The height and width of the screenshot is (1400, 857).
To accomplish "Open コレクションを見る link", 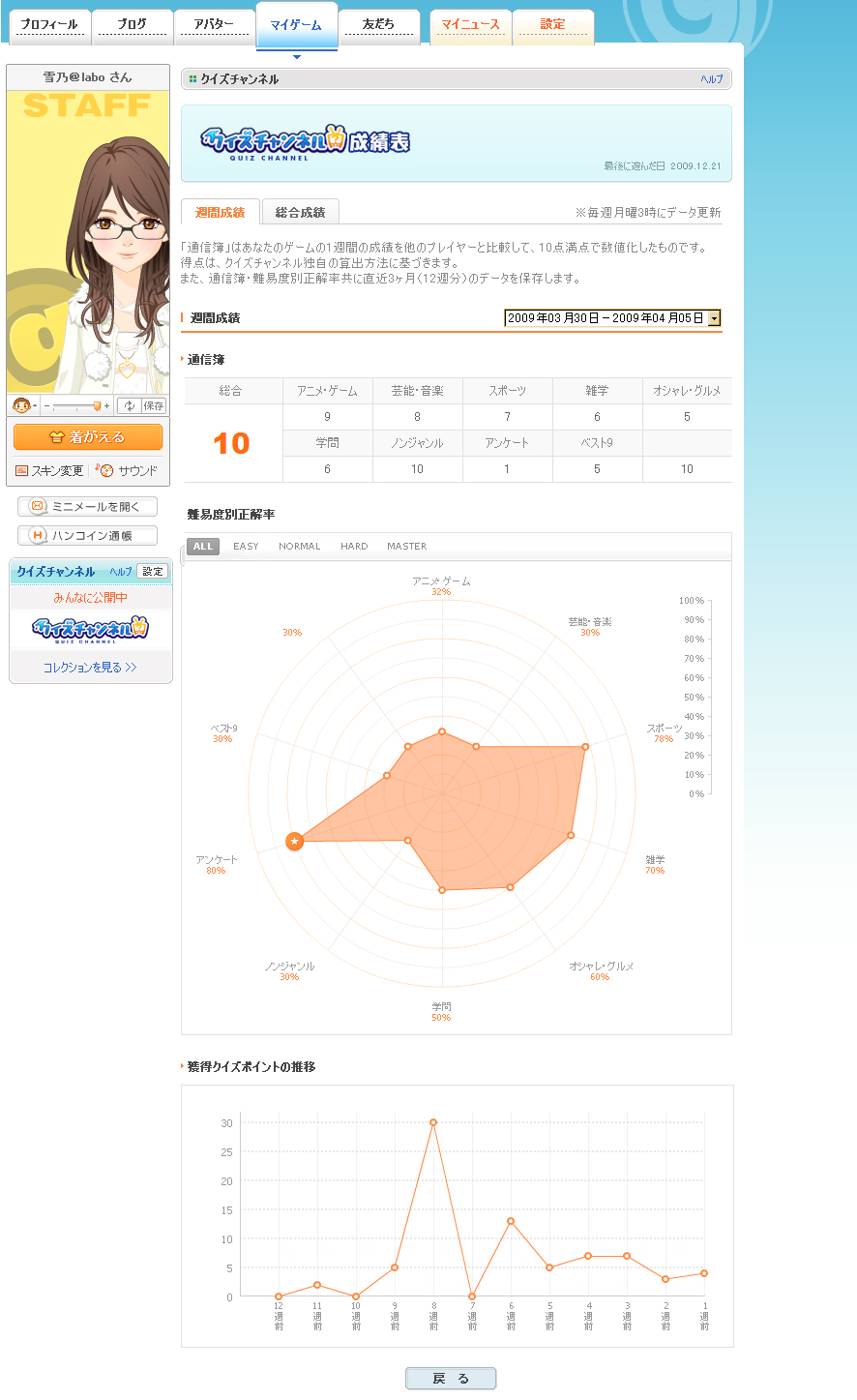I will coord(90,668).
